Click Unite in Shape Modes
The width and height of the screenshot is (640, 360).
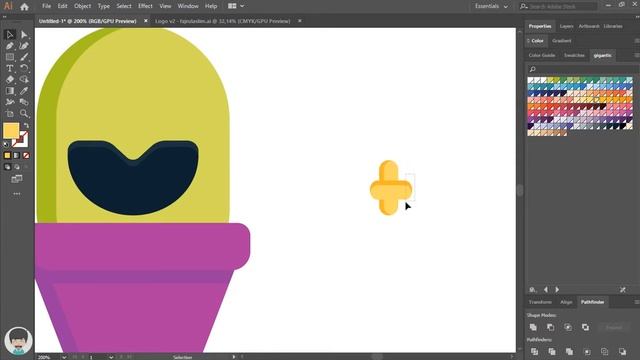[x=533, y=327]
